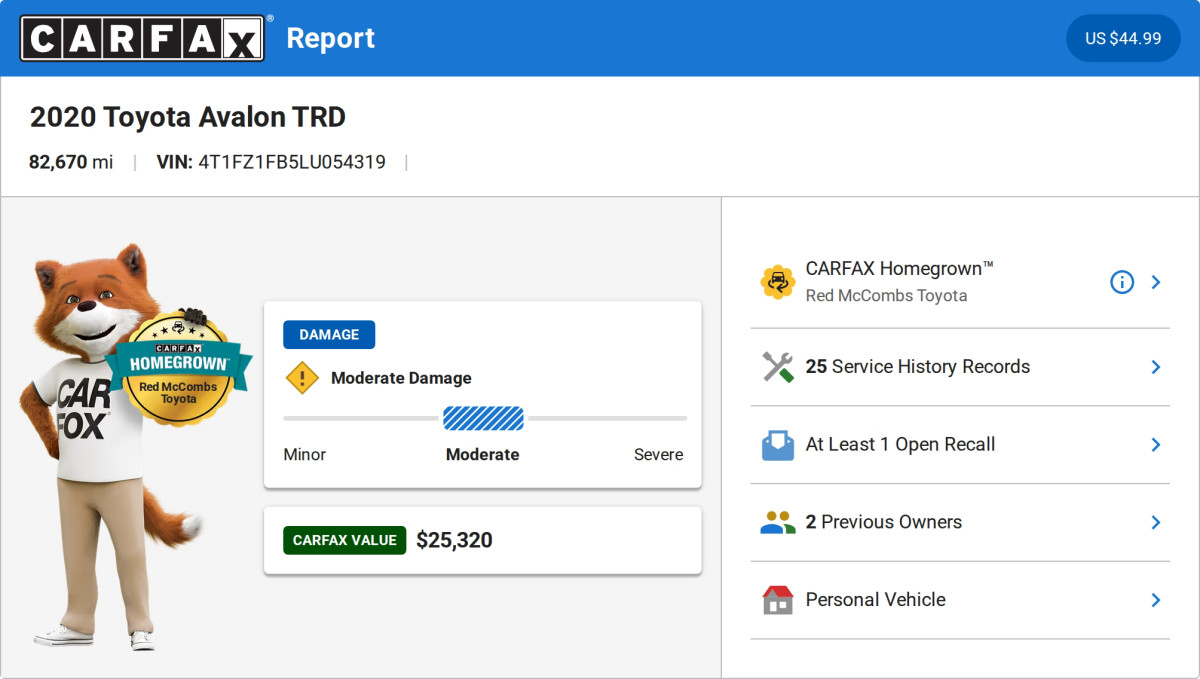Image resolution: width=1200 pixels, height=679 pixels.
Task: Click the US $44.99 price button
Action: click(1123, 38)
